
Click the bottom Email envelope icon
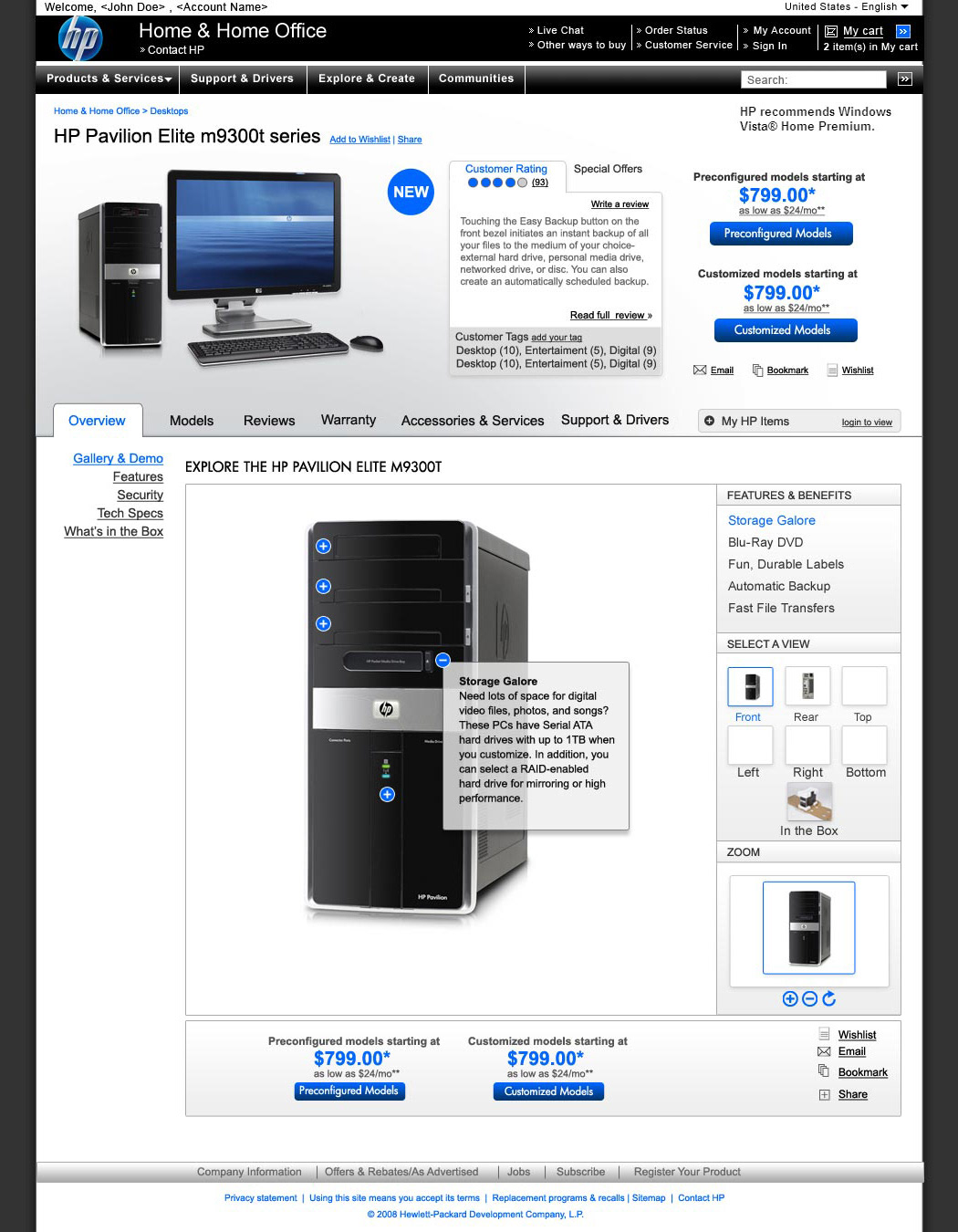point(824,1051)
